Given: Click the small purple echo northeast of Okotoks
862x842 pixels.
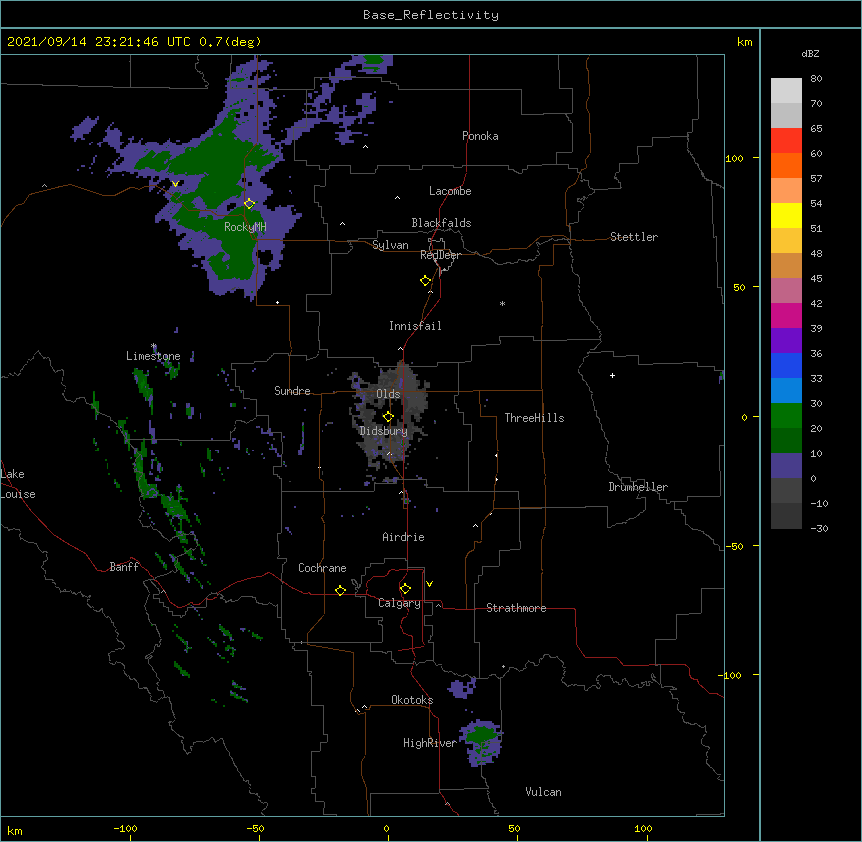Looking at the screenshot, I should pos(461,688).
